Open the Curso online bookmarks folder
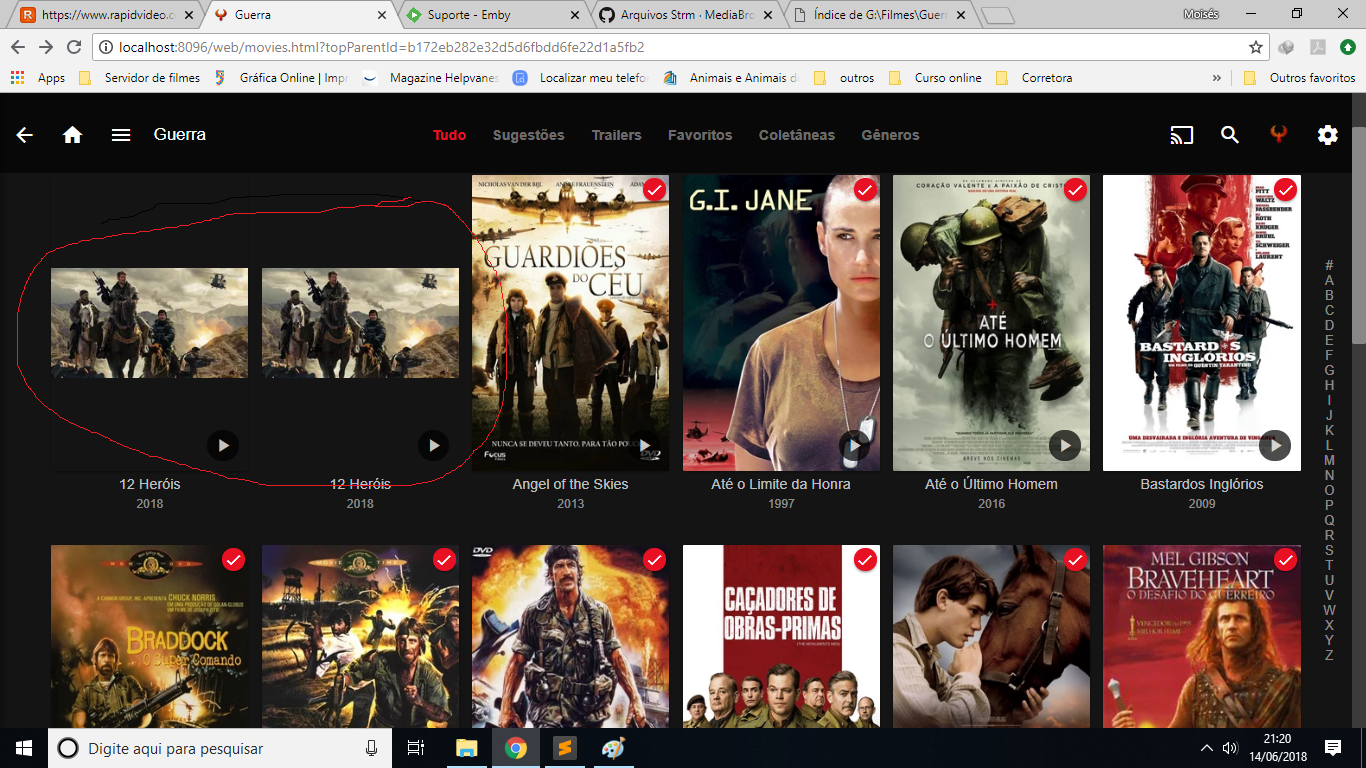 (936, 78)
